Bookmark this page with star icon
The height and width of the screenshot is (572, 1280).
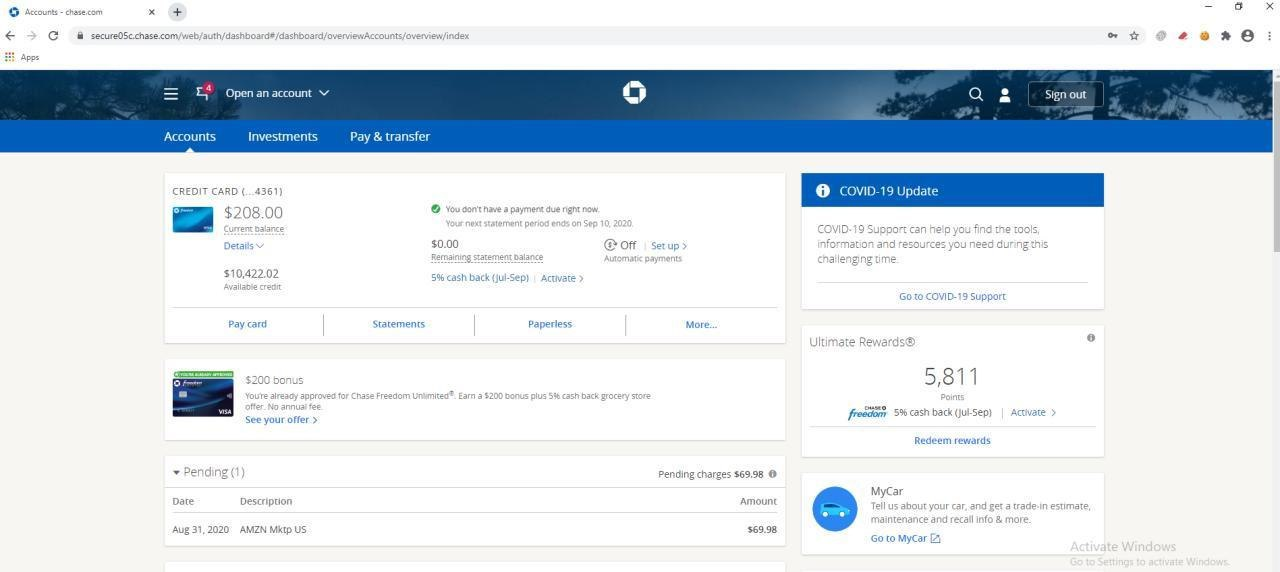1134,36
